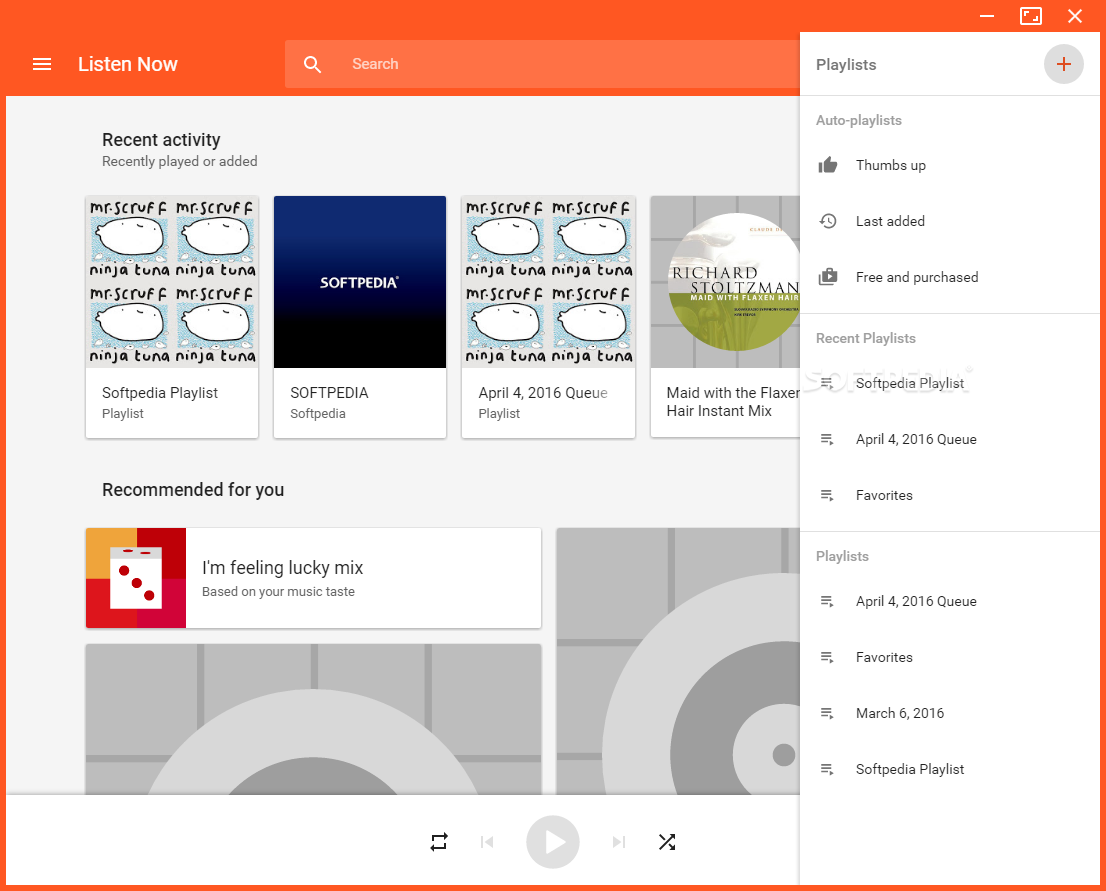
Task: Click playlist icon beside recent Softpedia Playlist
Action: click(827, 383)
